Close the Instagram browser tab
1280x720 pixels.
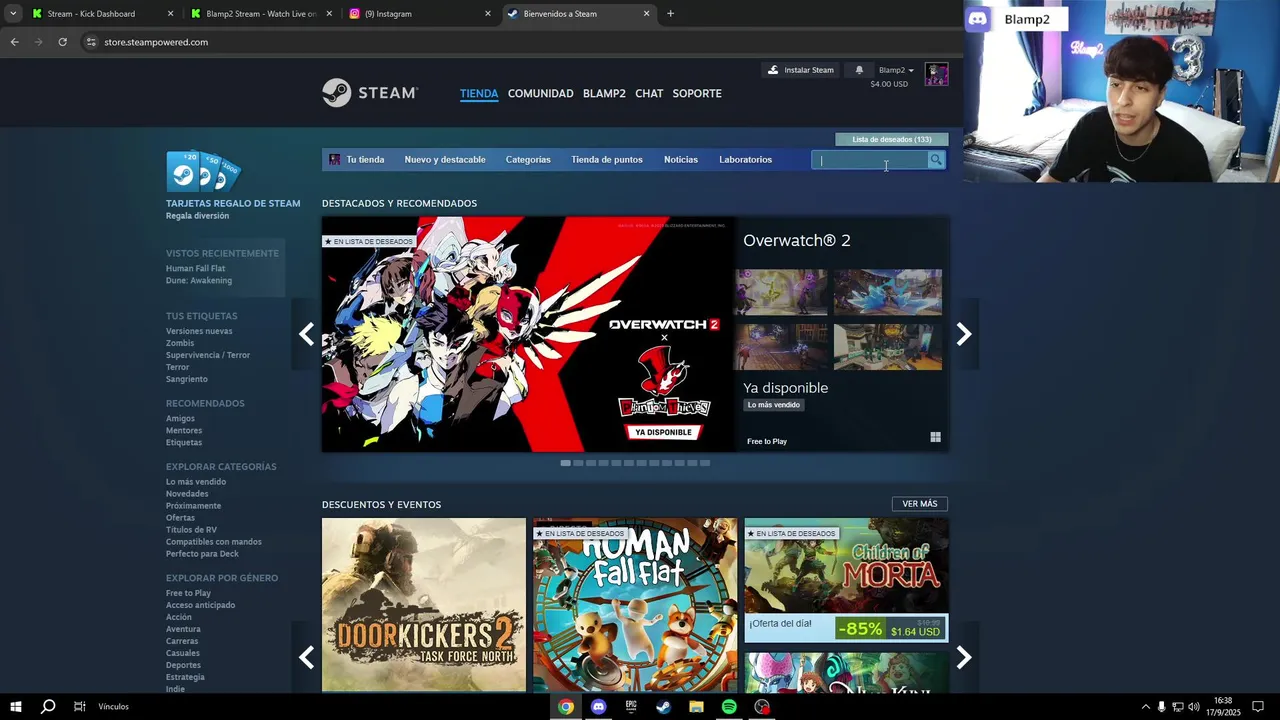point(488,14)
